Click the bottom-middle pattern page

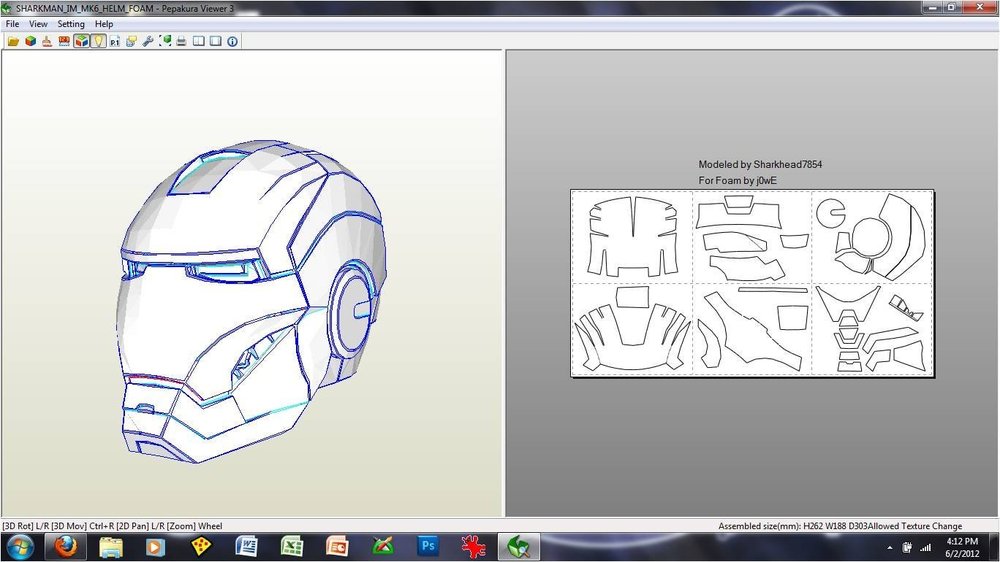point(752,329)
